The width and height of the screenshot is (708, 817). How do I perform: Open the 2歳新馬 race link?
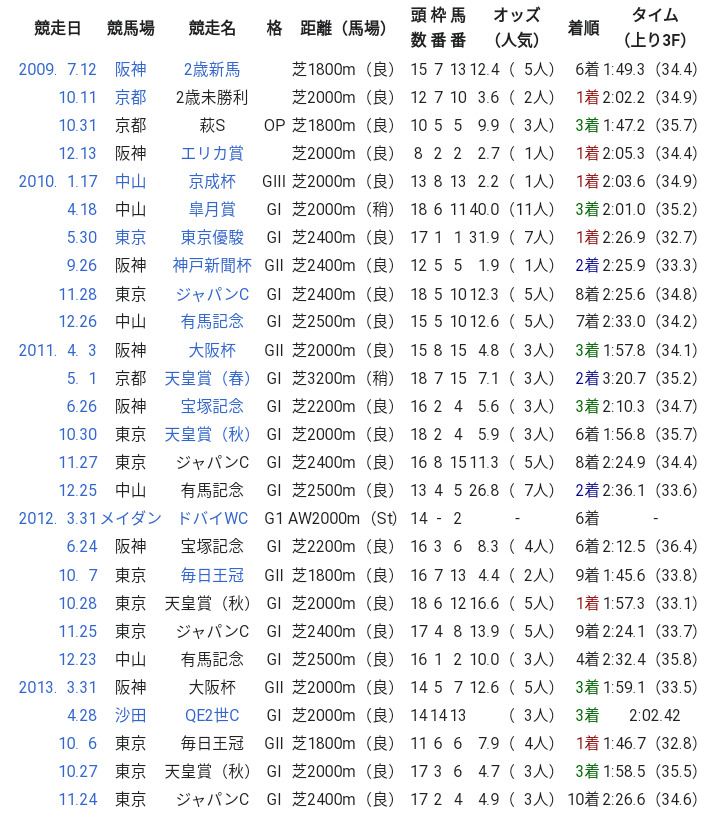pyautogui.click(x=212, y=69)
